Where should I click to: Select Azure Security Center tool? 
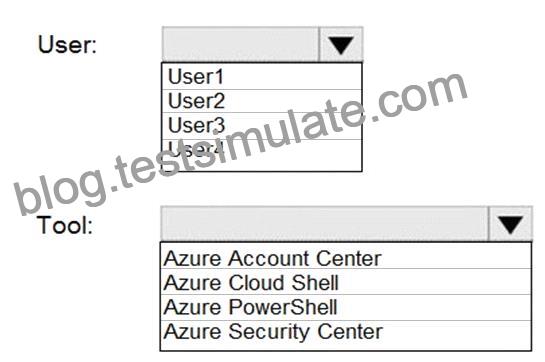[345, 332]
